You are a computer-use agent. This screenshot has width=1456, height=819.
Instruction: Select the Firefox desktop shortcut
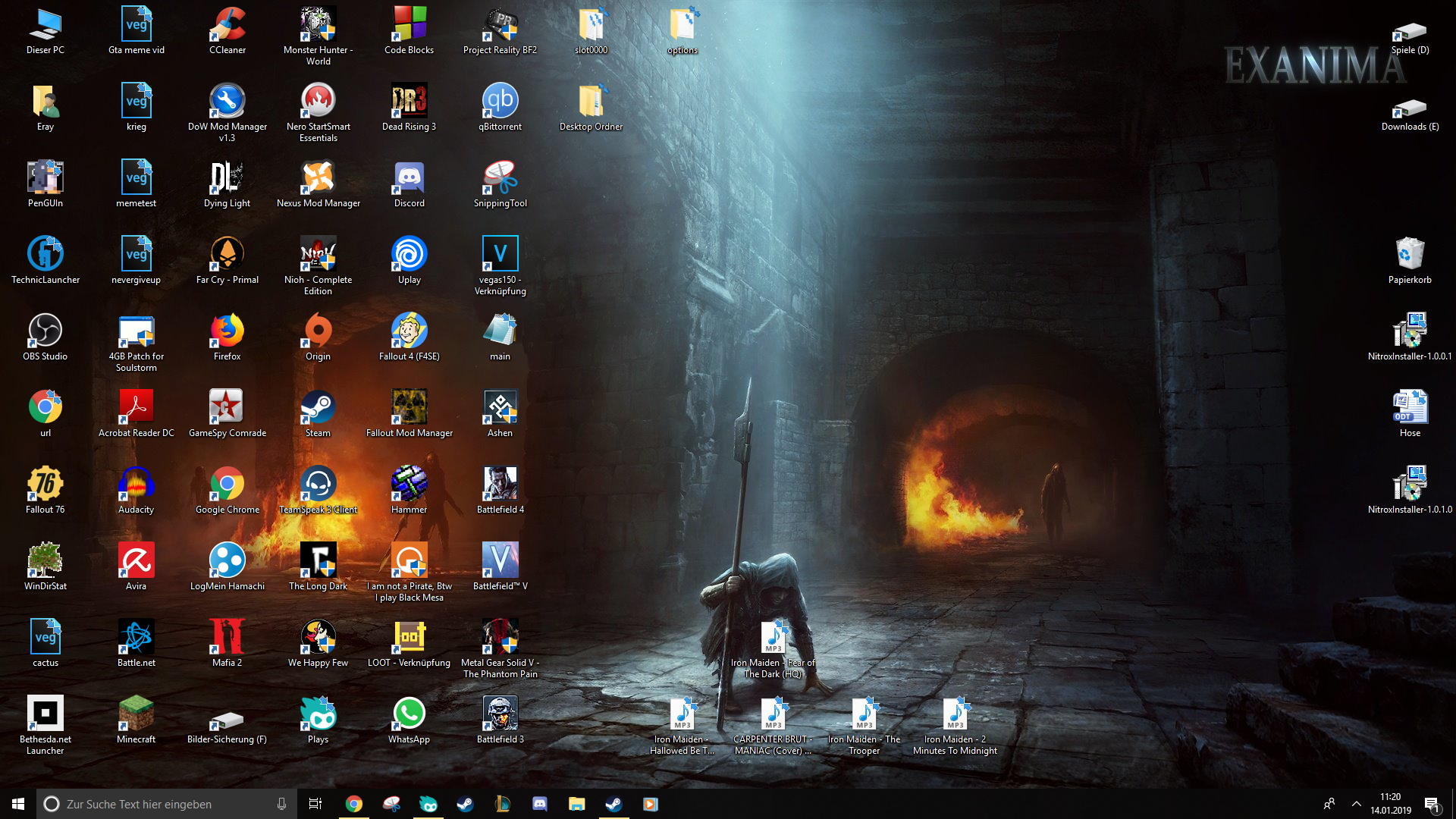click(227, 337)
